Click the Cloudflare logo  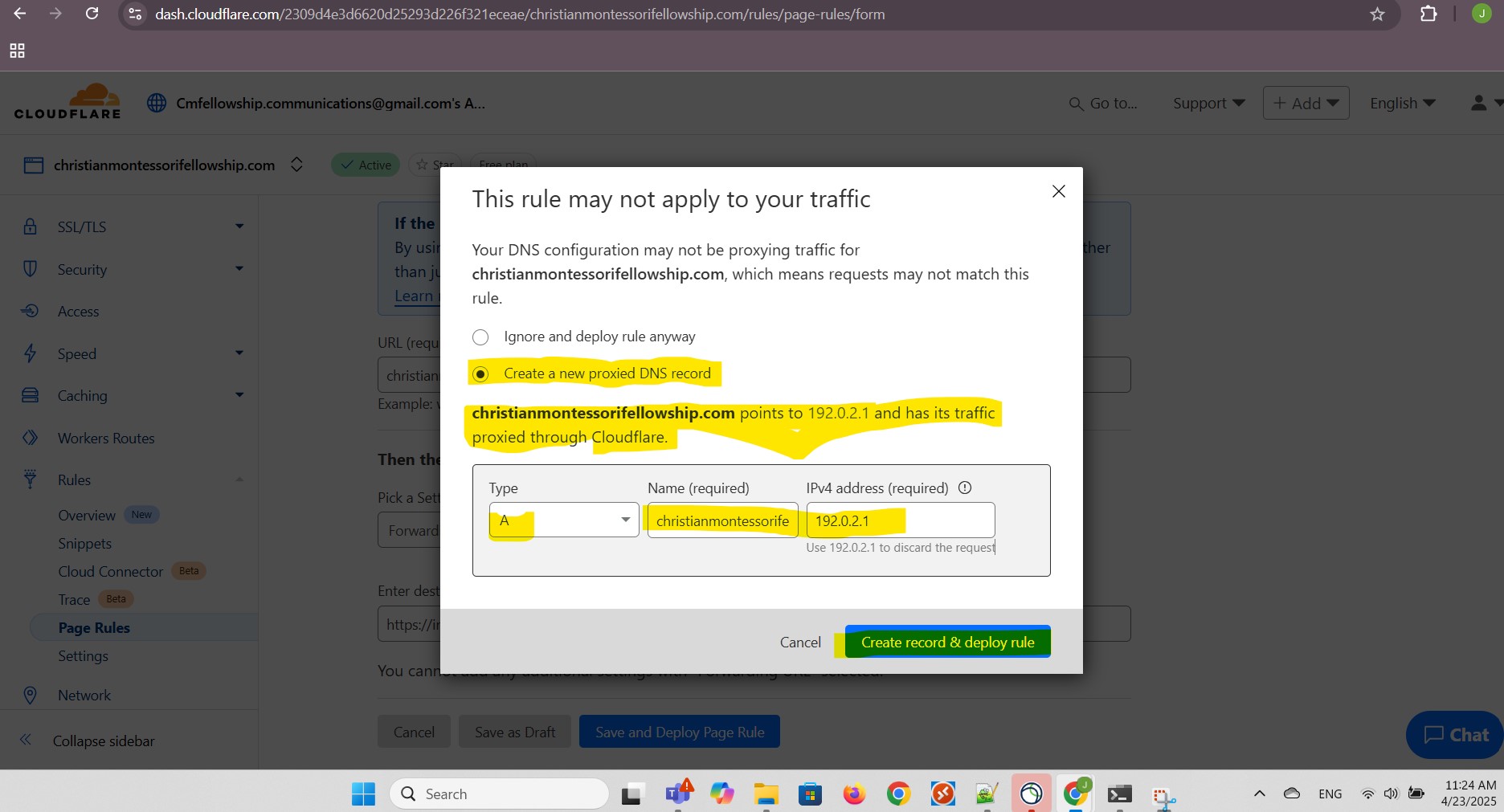pos(67,102)
